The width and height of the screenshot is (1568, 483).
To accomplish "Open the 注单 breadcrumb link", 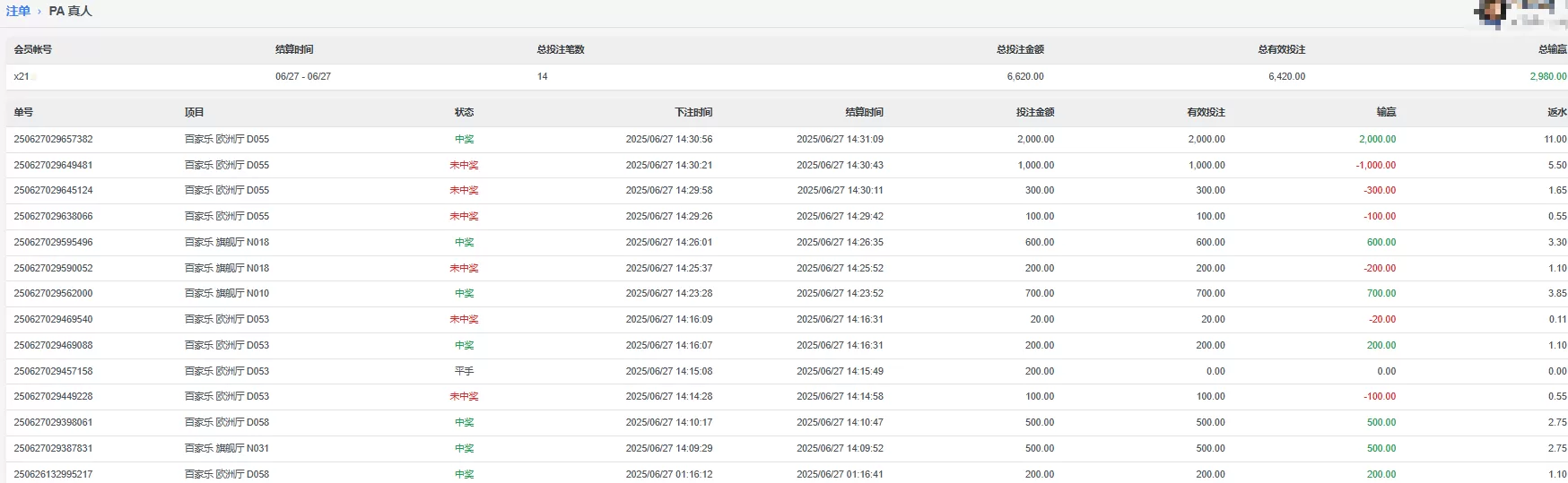I will [x=18, y=11].
